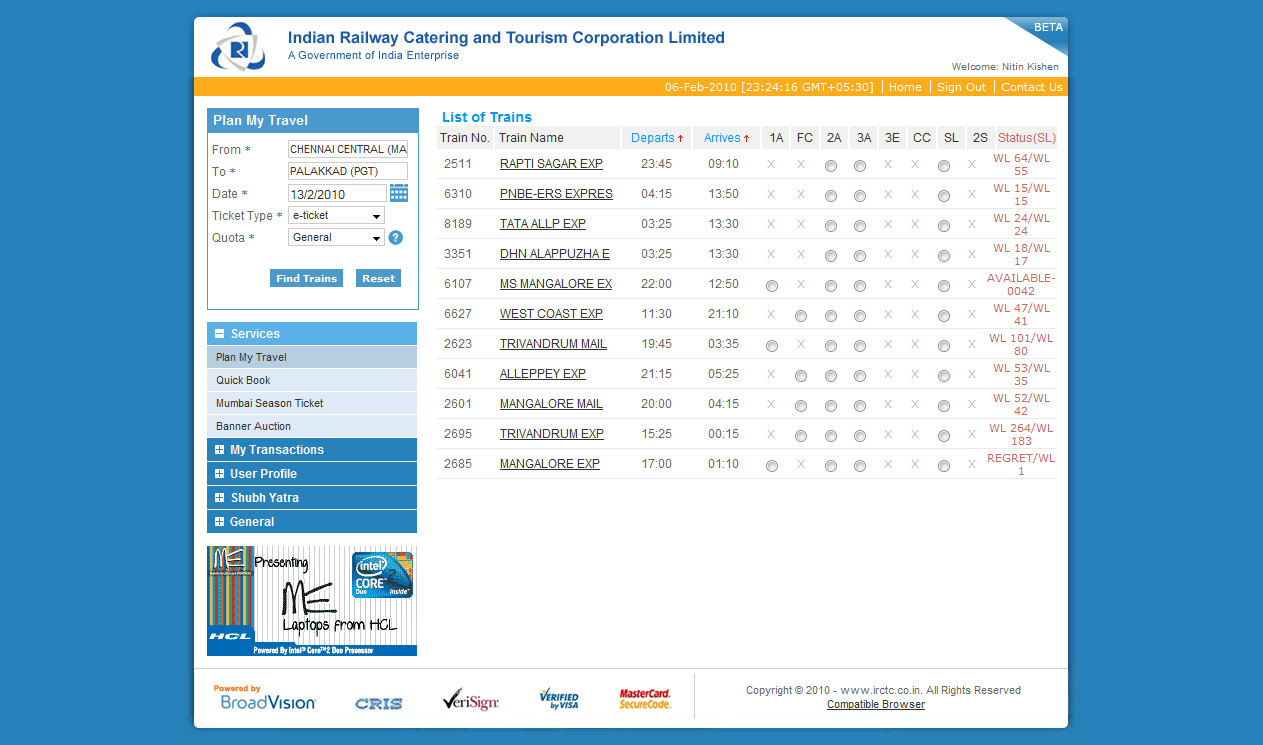This screenshot has width=1263, height=745.
Task: Select 2A class for Rapti Sagar Exp
Action: [831, 166]
